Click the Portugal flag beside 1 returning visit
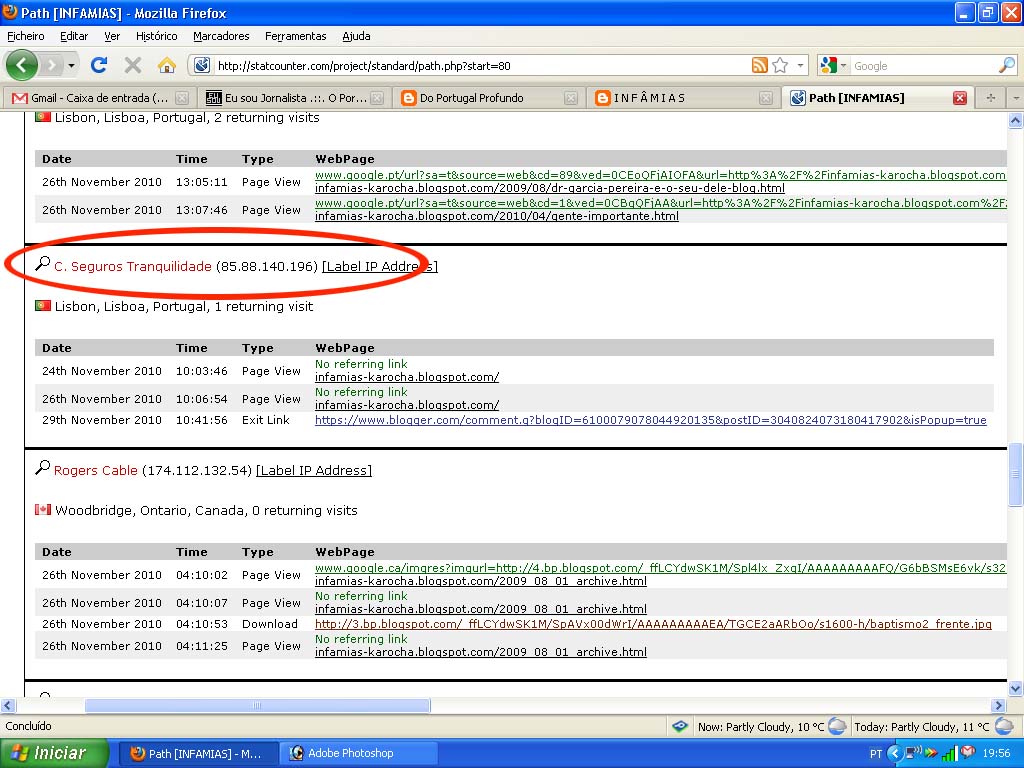This screenshot has width=1024, height=768. (x=43, y=306)
